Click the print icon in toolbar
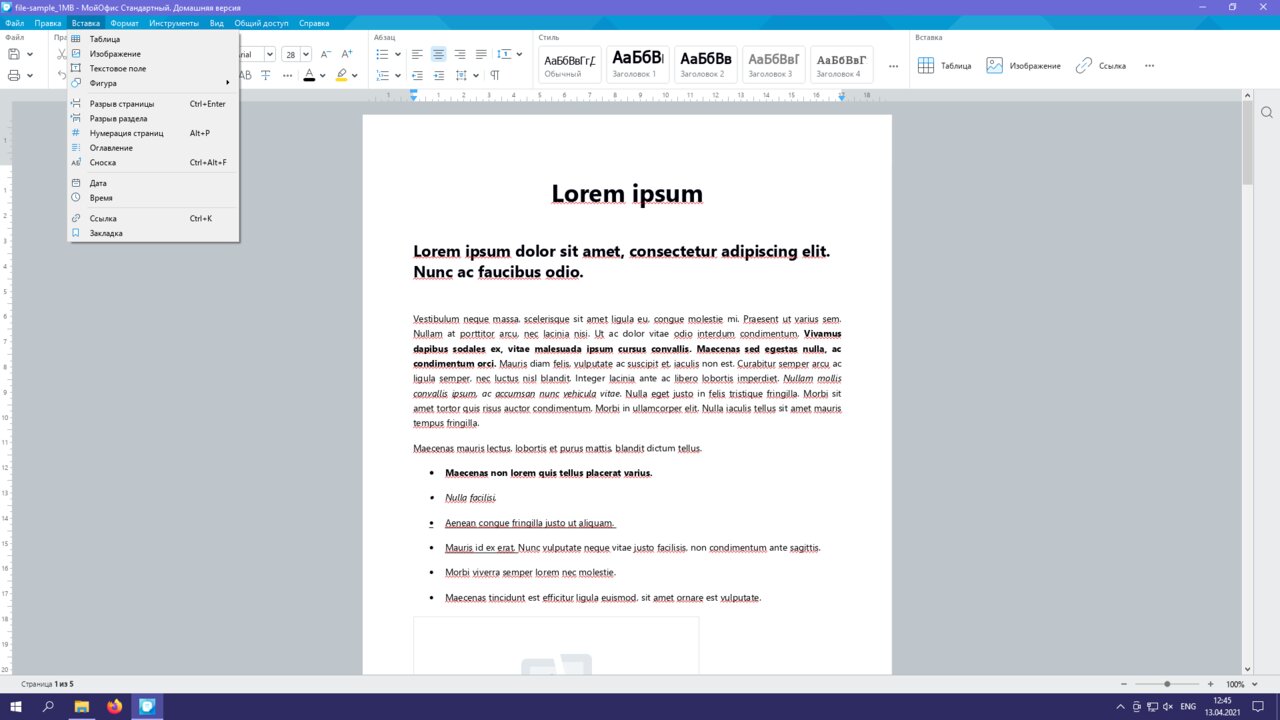This screenshot has width=1280, height=720. 14,75
